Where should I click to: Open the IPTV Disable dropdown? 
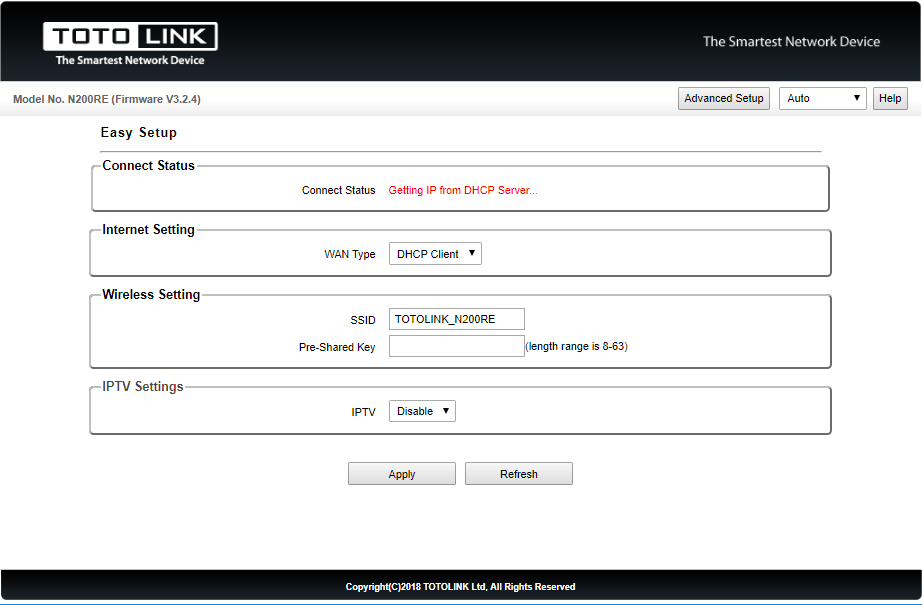(422, 411)
